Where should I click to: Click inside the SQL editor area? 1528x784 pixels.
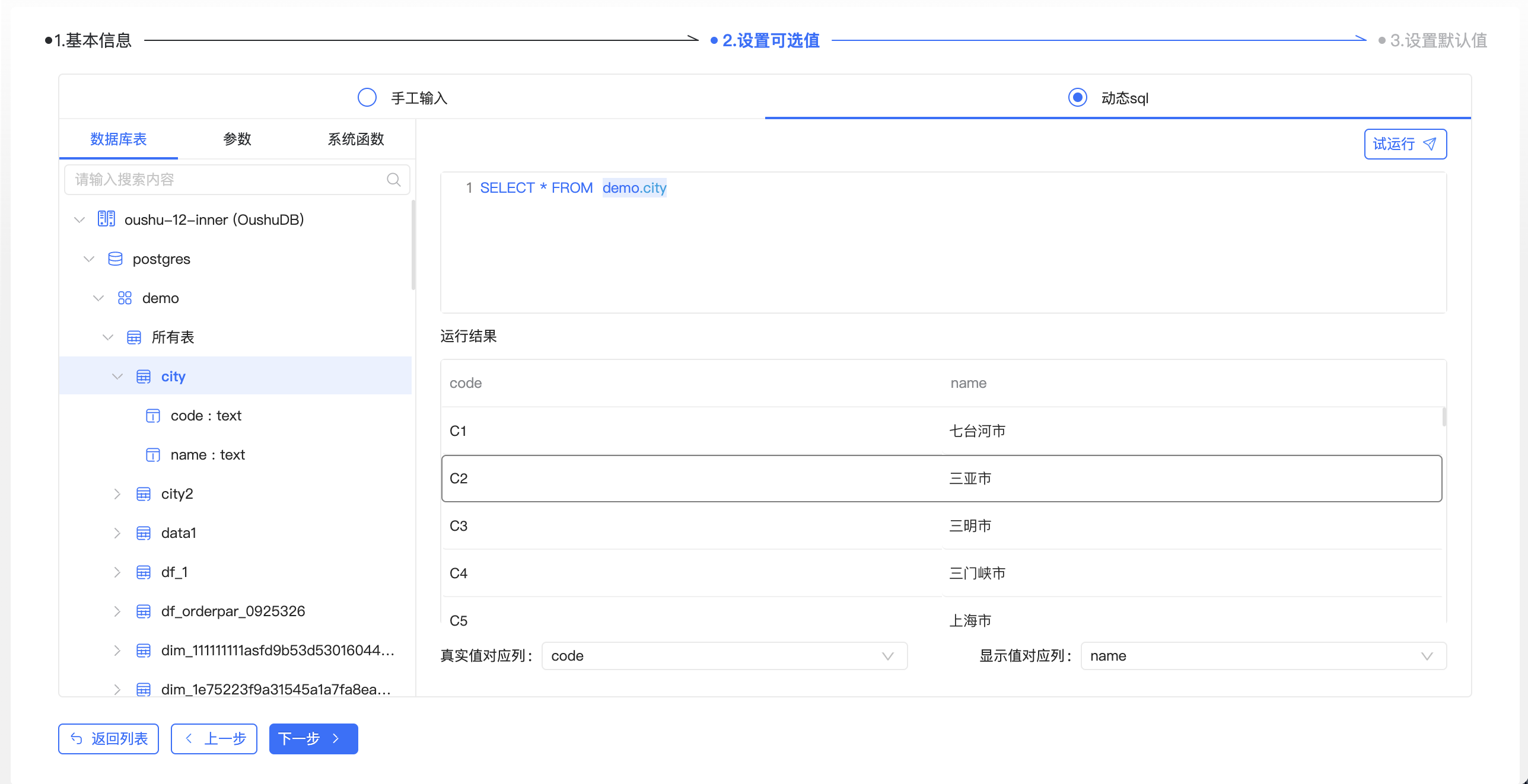(943, 243)
